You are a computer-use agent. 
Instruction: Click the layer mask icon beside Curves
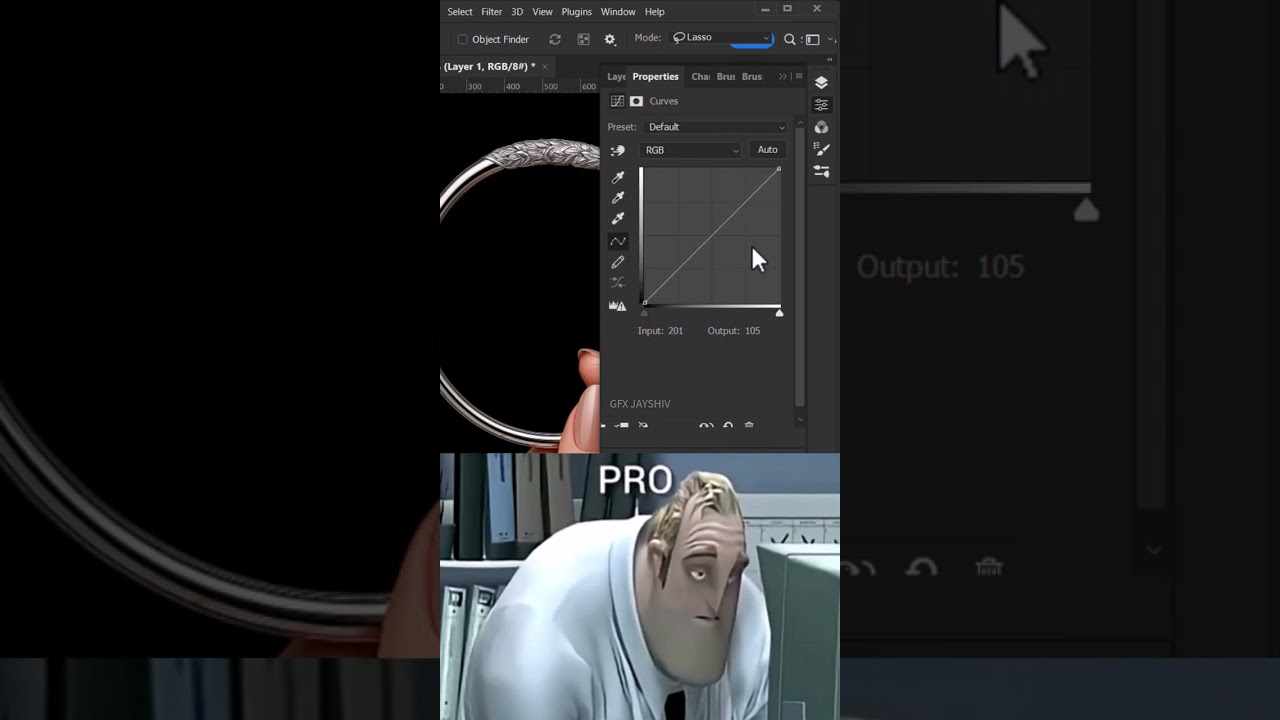pos(636,101)
